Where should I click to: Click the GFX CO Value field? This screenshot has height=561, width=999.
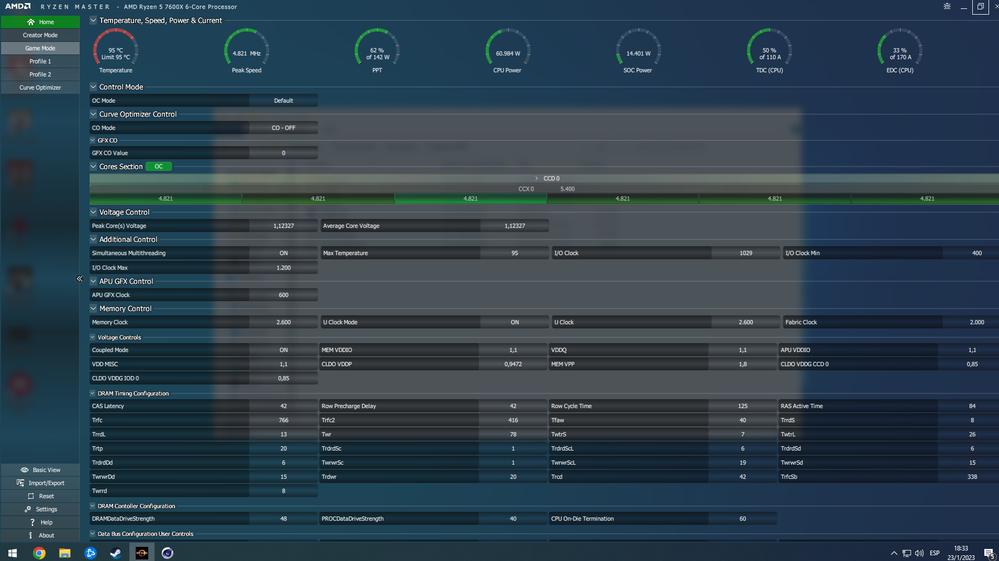click(284, 153)
